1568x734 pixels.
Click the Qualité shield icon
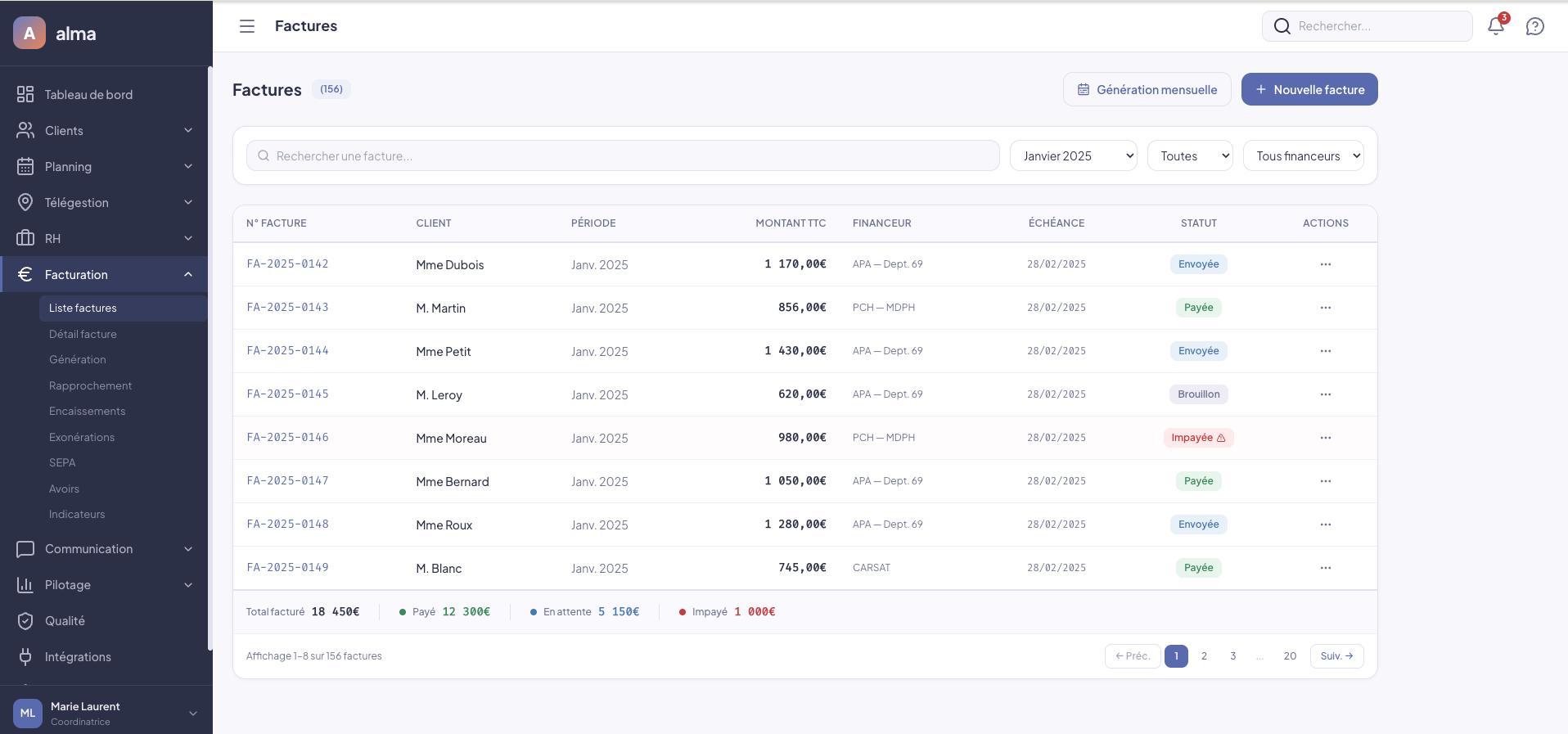pyautogui.click(x=25, y=621)
